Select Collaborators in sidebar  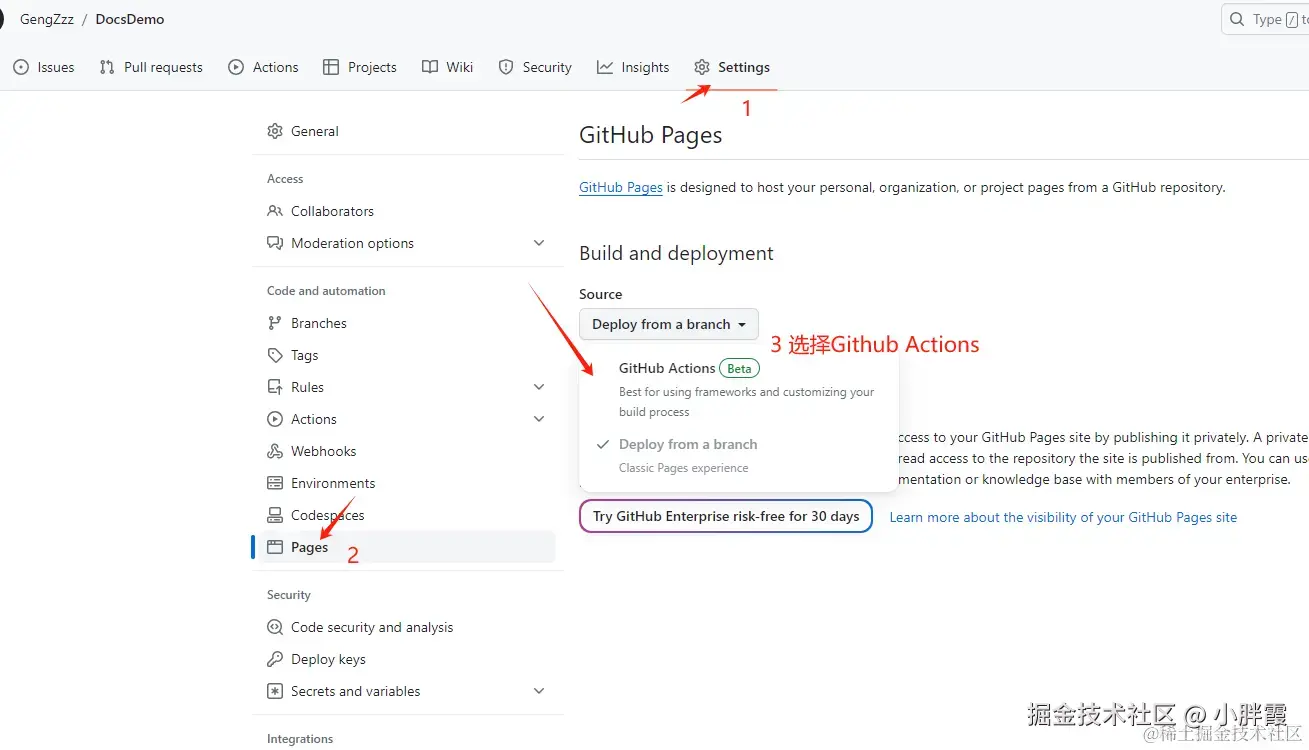click(x=407, y=211)
